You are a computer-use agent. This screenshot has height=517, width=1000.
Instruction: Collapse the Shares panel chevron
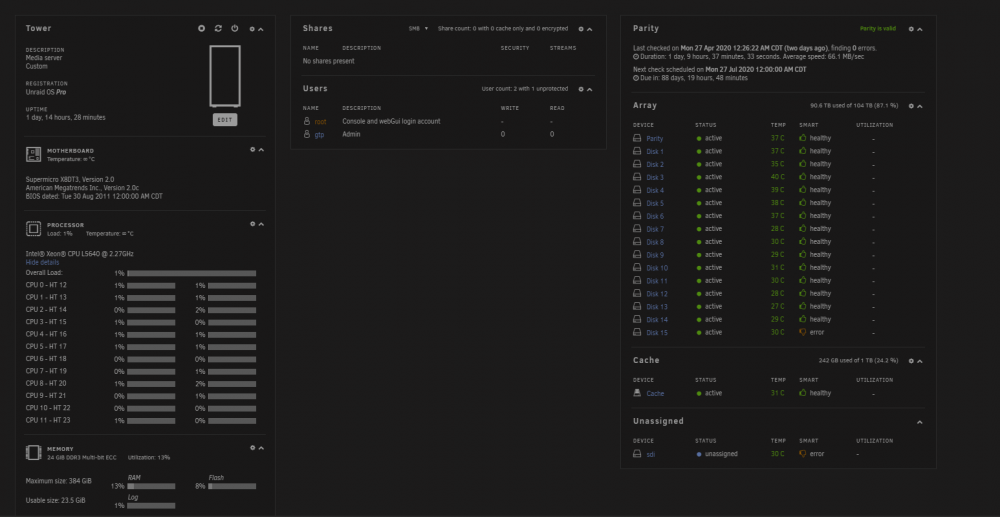pos(590,29)
